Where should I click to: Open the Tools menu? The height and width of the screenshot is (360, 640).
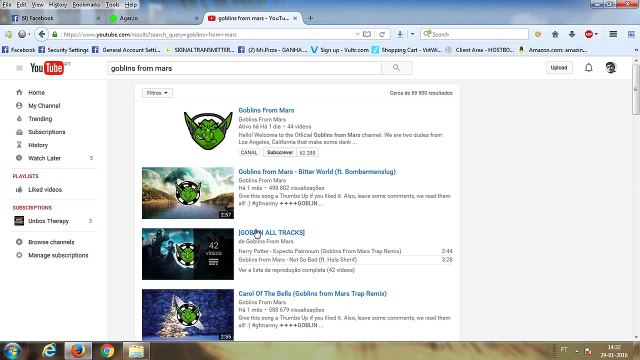point(112,4)
